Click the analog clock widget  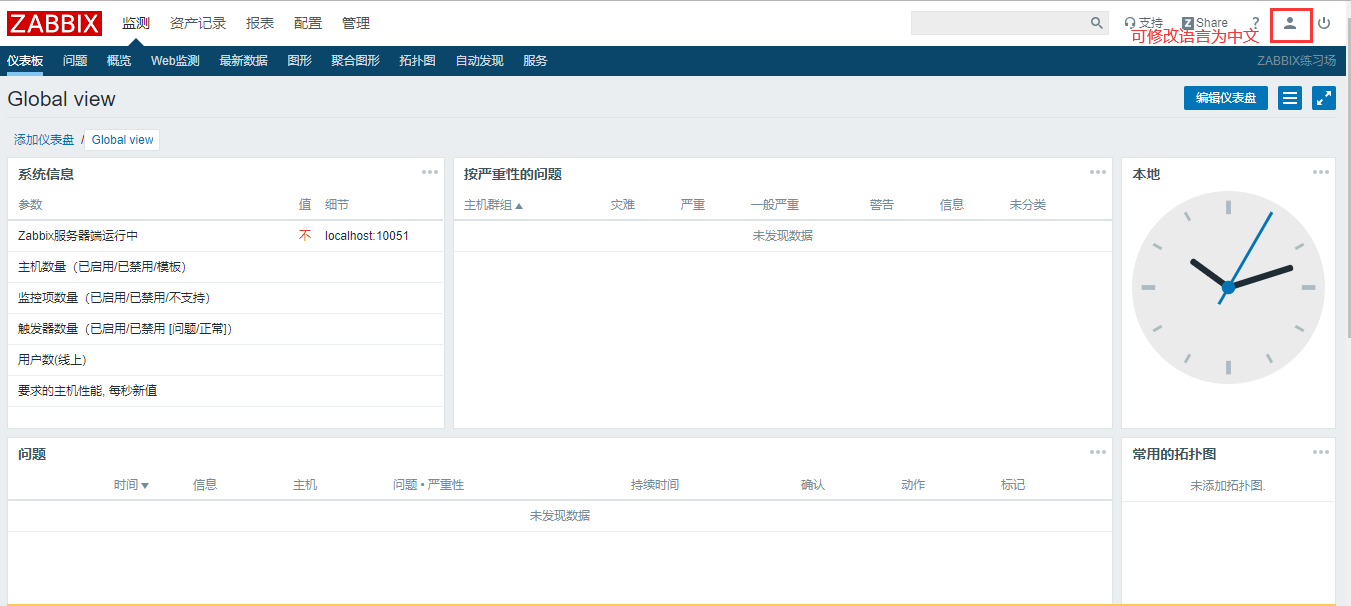(x=1228, y=287)
